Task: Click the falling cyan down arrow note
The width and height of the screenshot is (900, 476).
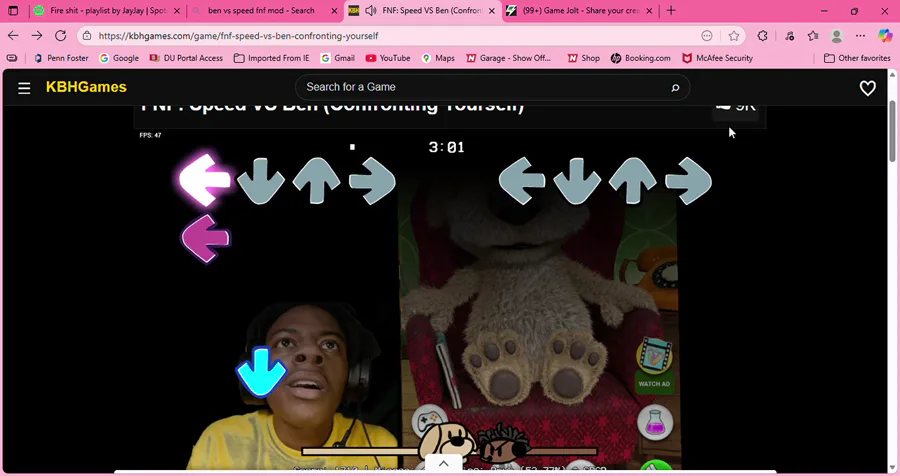Action: click(x=261, y=371)
